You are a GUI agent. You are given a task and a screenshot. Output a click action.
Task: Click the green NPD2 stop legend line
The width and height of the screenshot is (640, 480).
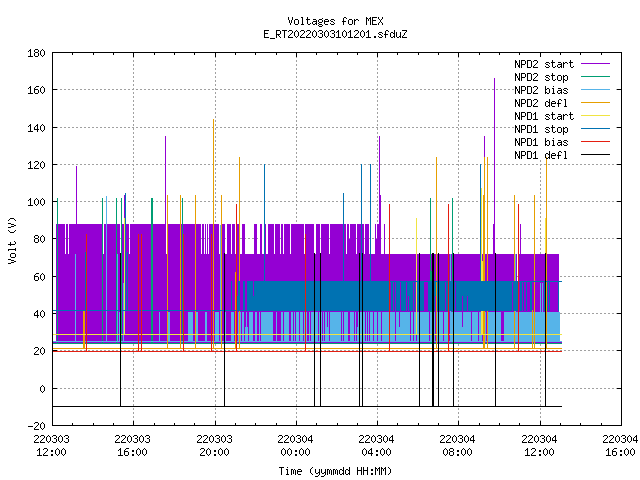tap(595, 77)
